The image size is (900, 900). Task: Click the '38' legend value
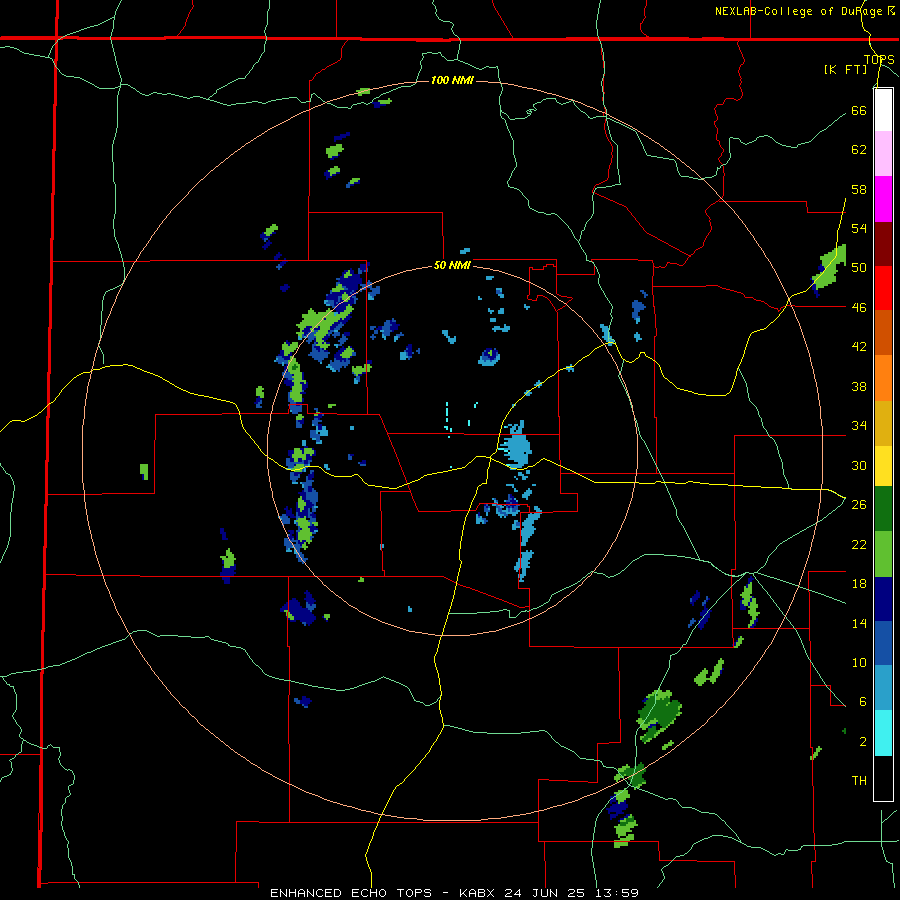[859, 386]
